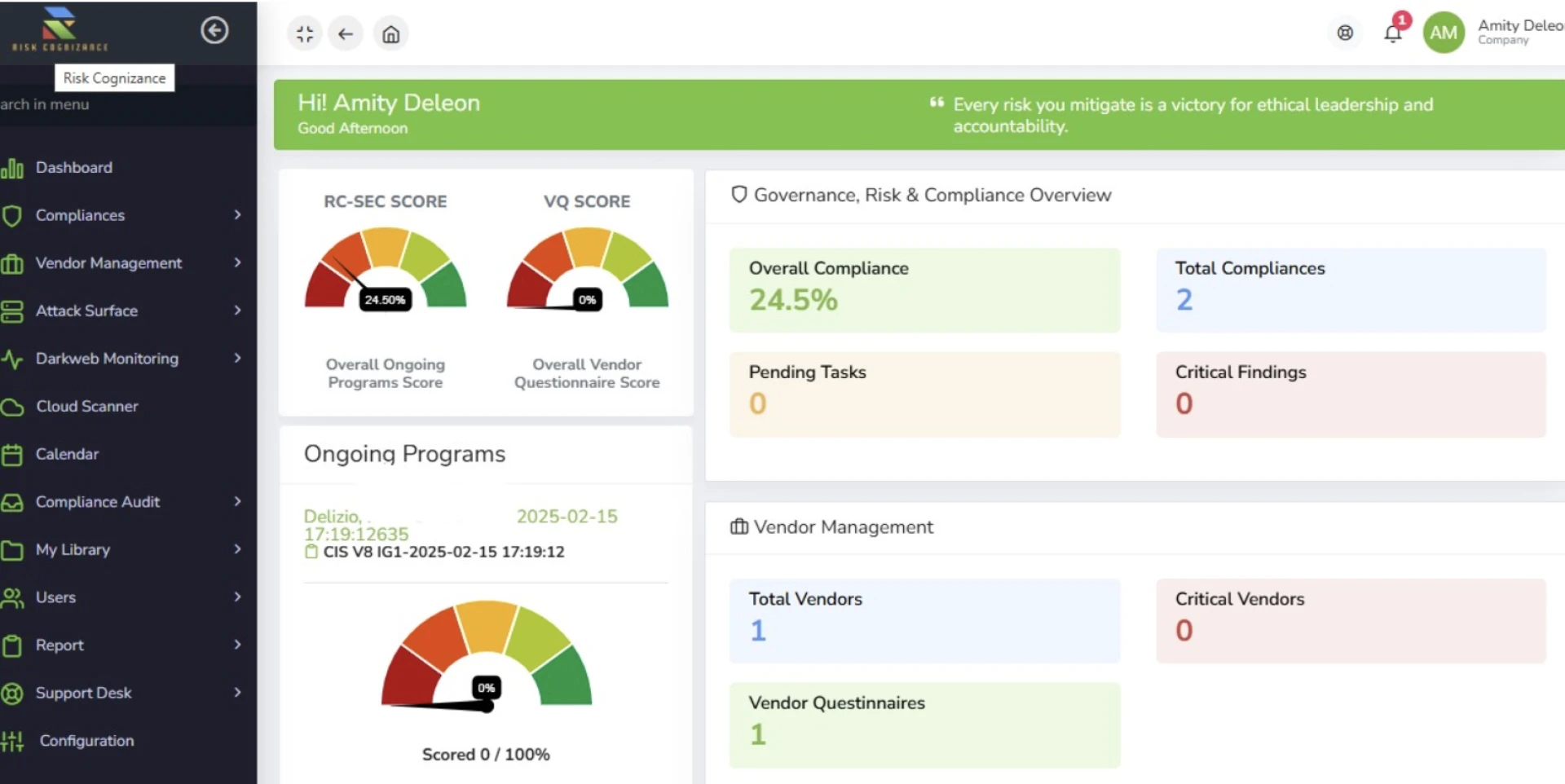
Task: Click the Risk Cognizance logo
Action: click(60, 29)
